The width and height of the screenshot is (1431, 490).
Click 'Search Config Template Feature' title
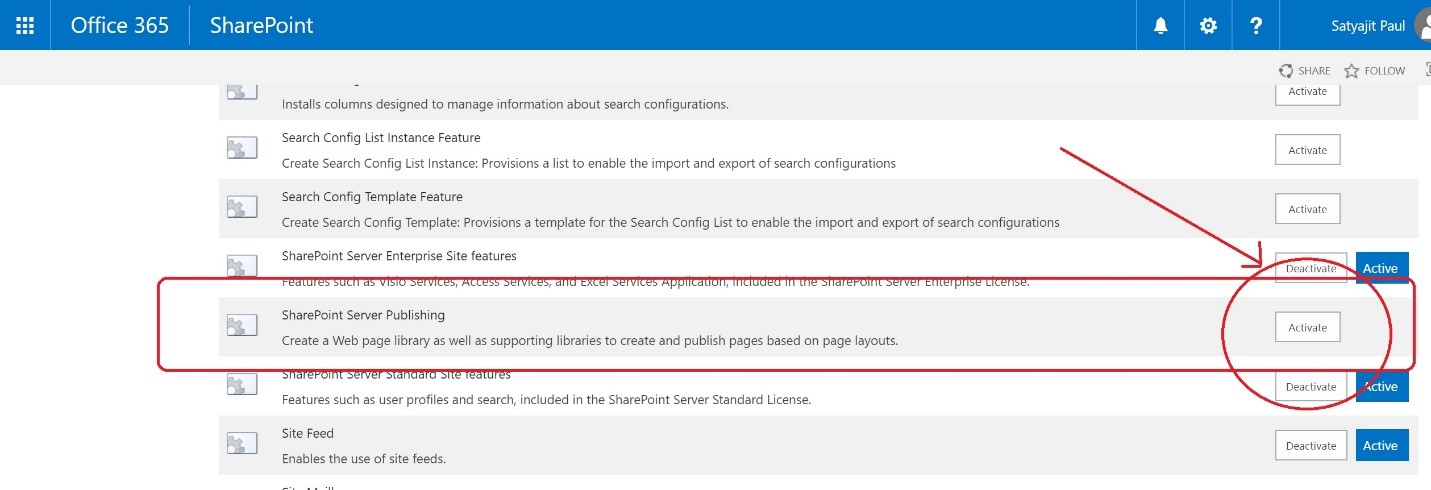(372, 197)
